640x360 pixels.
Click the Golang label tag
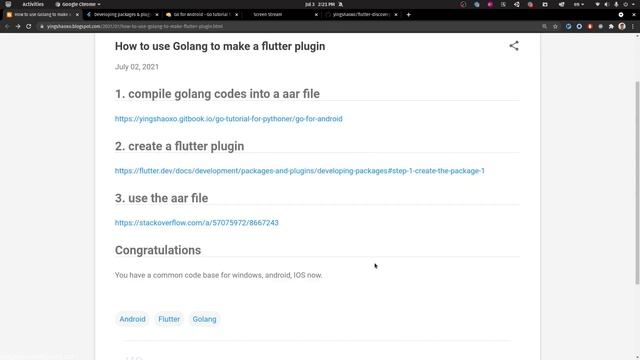coord(204,319)
